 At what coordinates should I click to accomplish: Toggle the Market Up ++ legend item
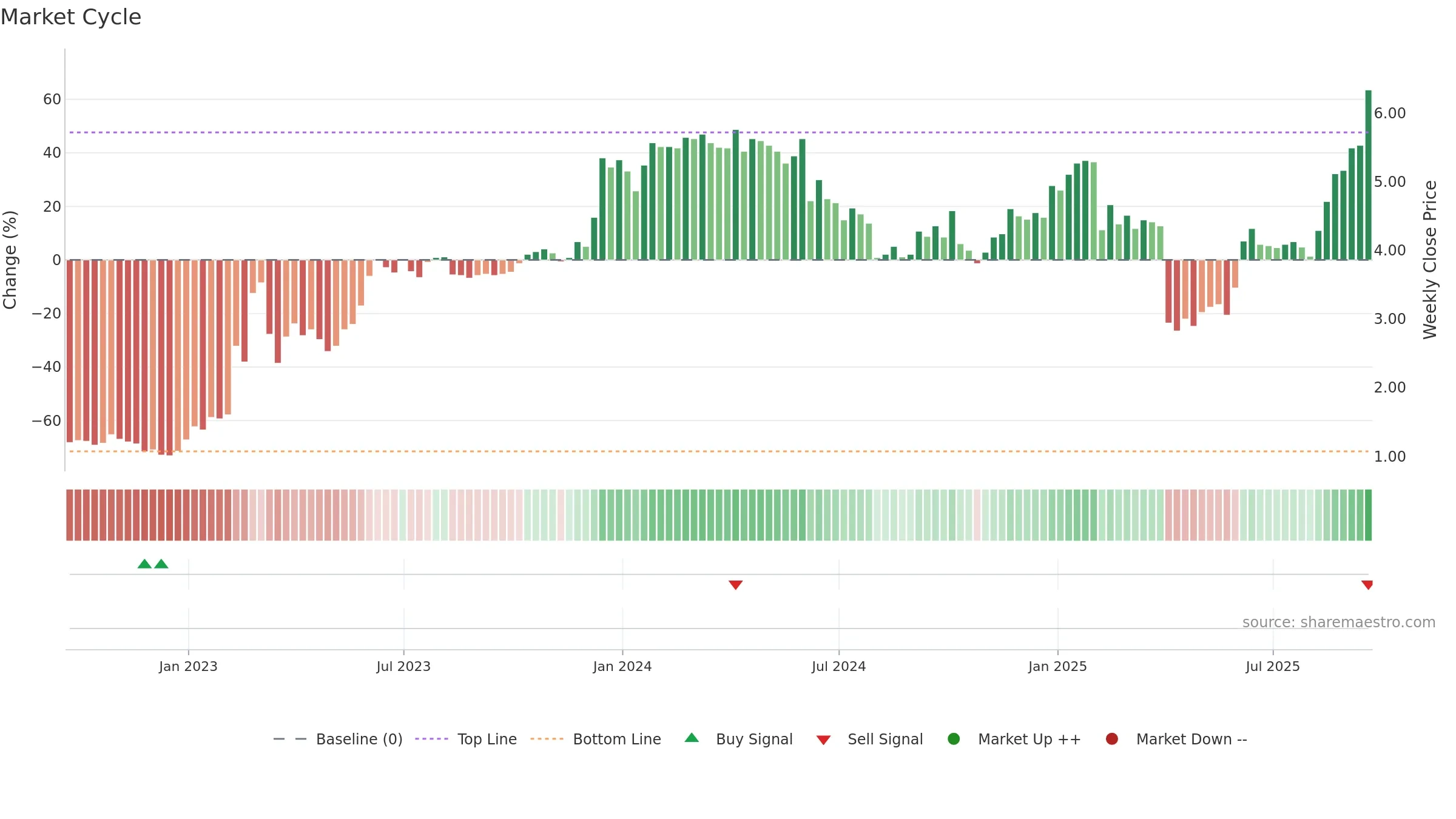point(1014,739)
